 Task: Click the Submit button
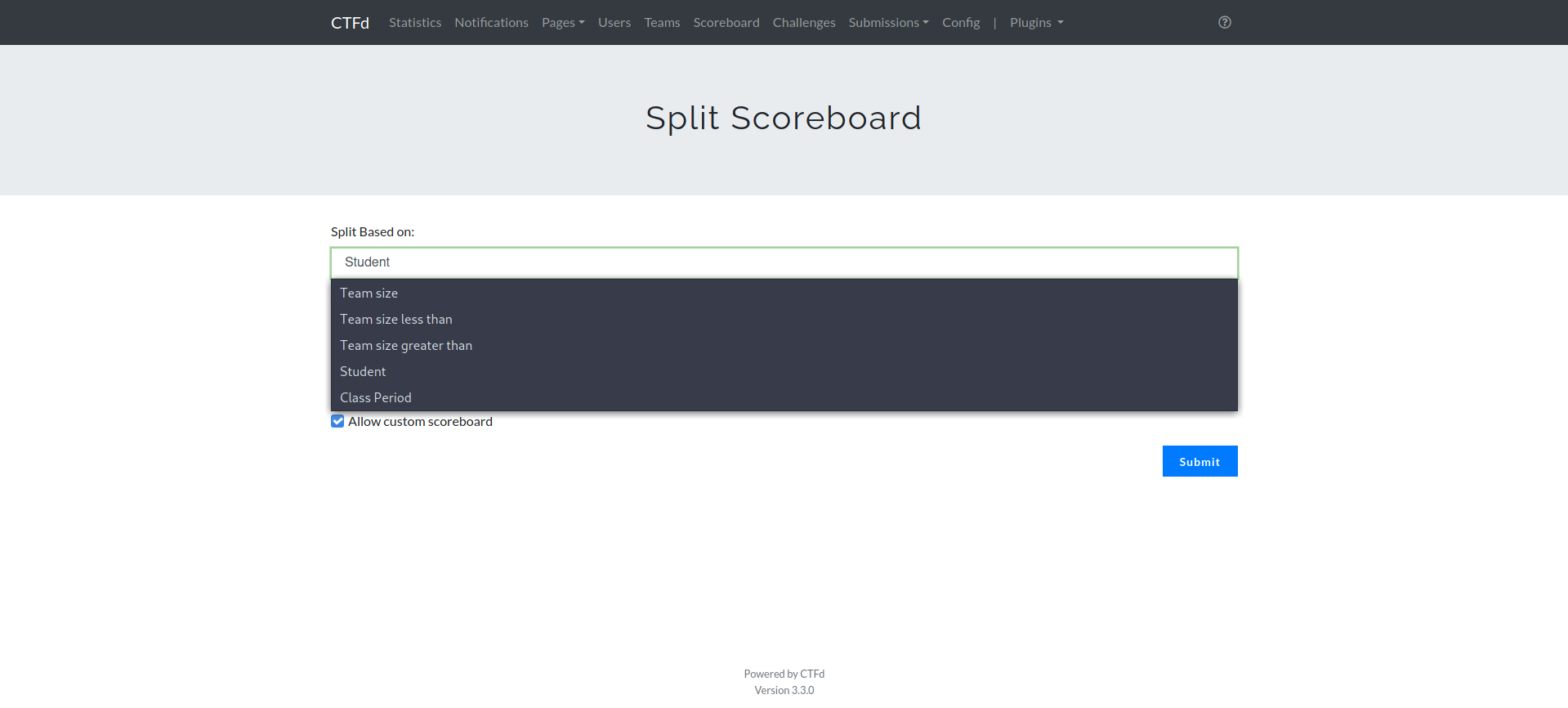[x=1199, y=461]
